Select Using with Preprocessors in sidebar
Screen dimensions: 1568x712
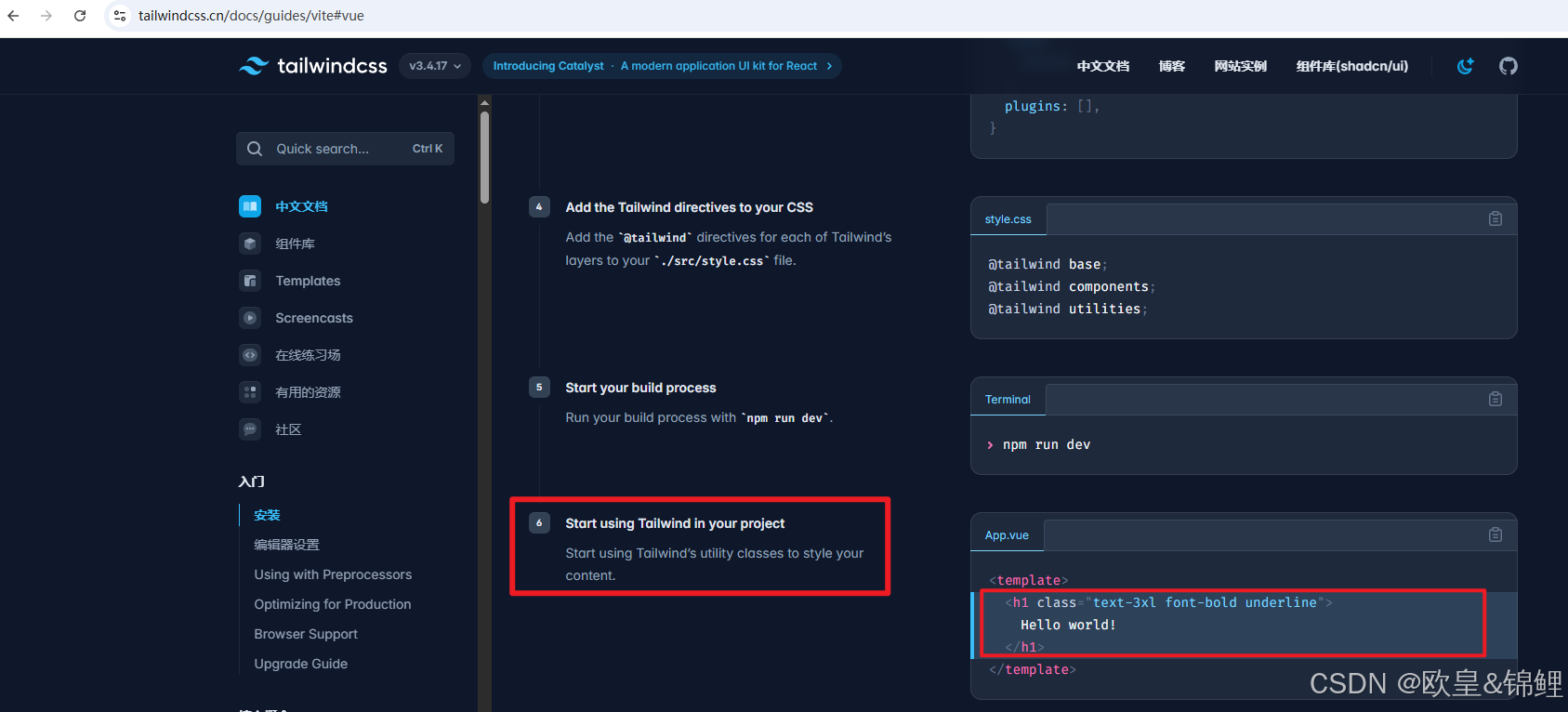coord(333,574)
